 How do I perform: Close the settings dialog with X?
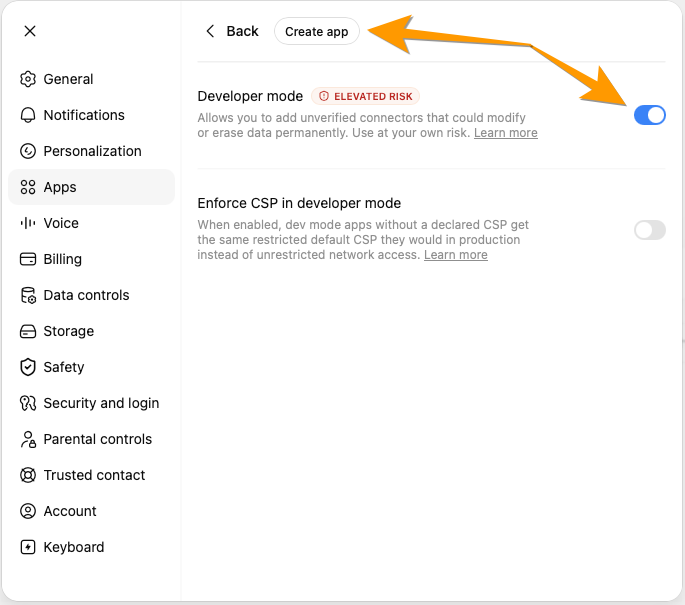coord(30,31)
